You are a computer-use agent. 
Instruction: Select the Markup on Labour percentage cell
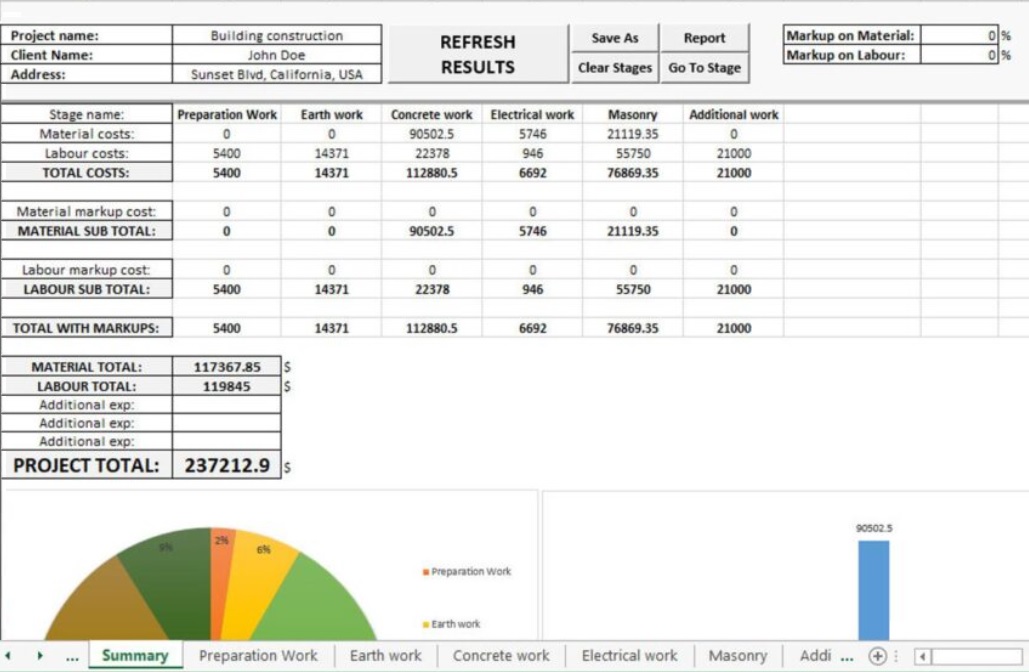(x=959, y=55)
